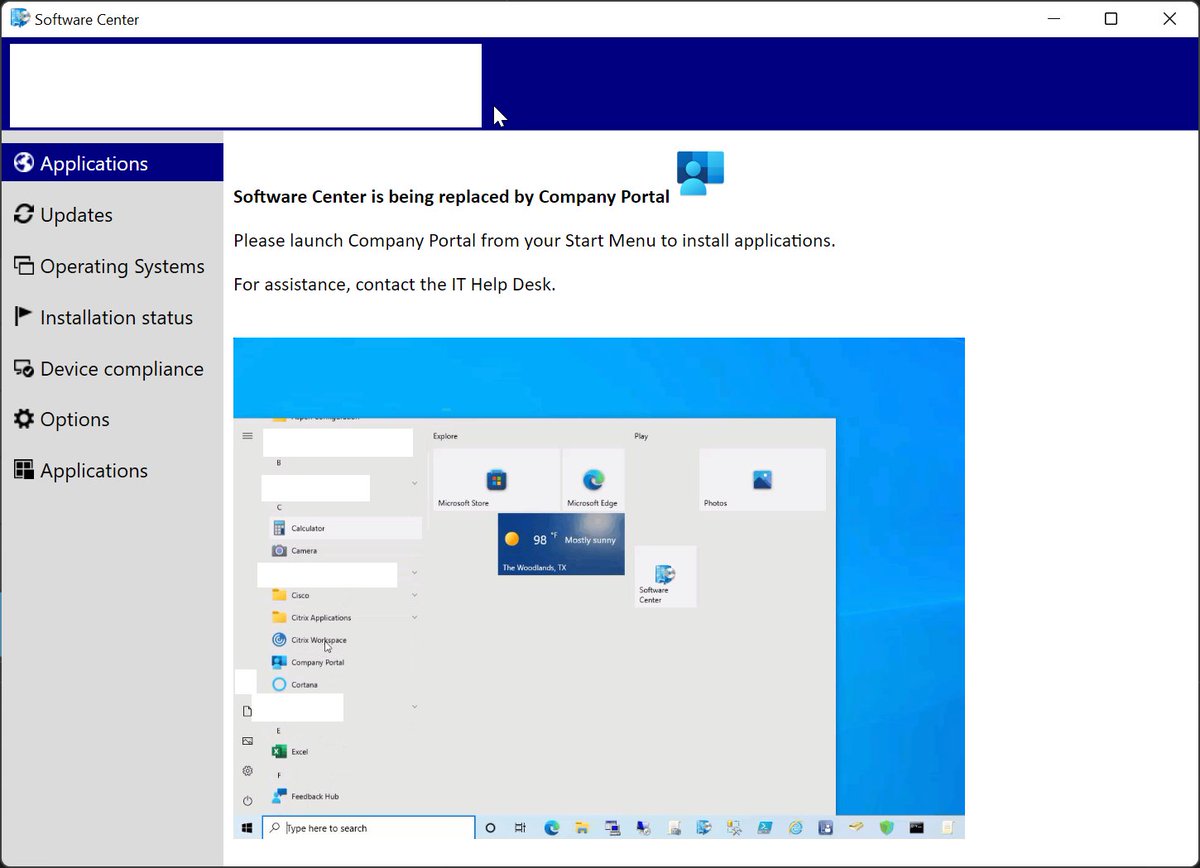The image size is (1200, 868).
Task: Click the Power icon in pictured Start rail
Action: pos(247,801)
